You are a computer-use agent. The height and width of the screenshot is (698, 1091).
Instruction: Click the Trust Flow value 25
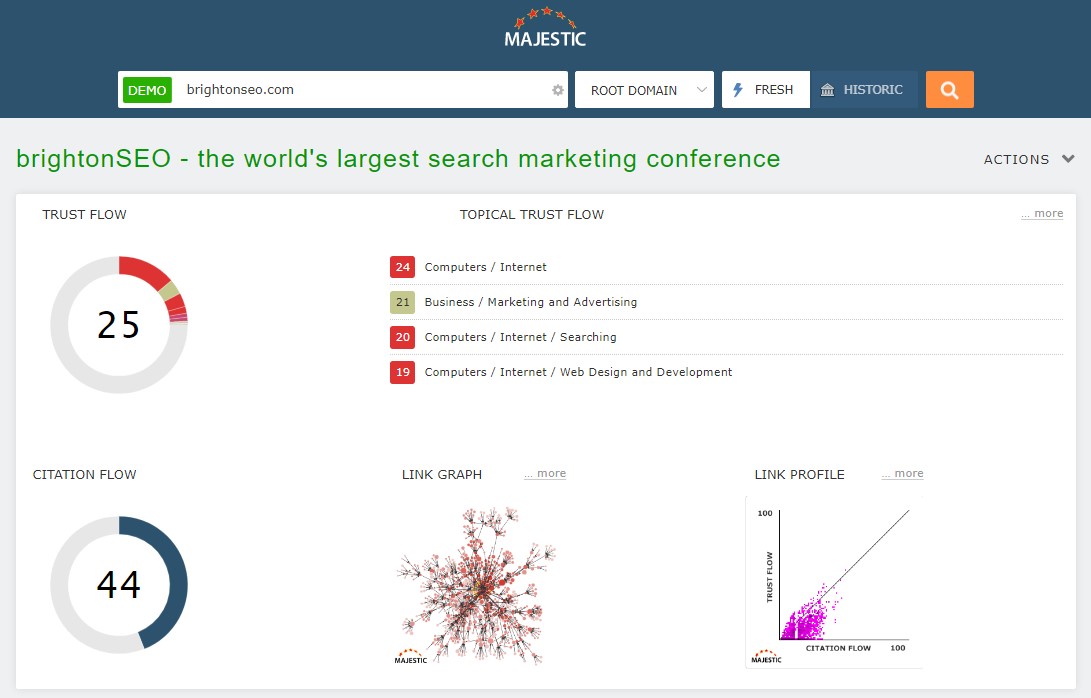(x=118, y=325)
